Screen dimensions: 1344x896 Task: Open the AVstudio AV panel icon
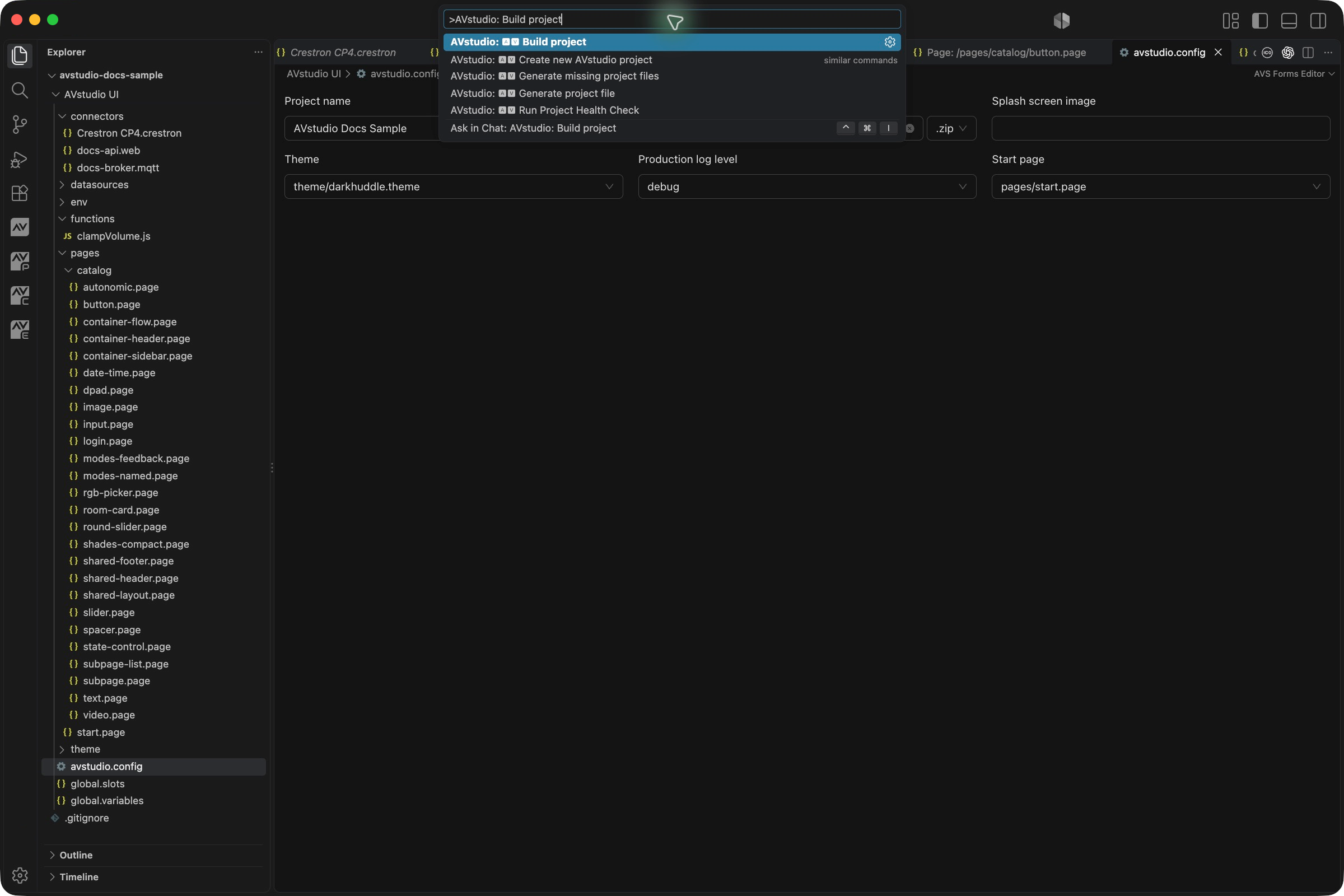click(20, 227)
